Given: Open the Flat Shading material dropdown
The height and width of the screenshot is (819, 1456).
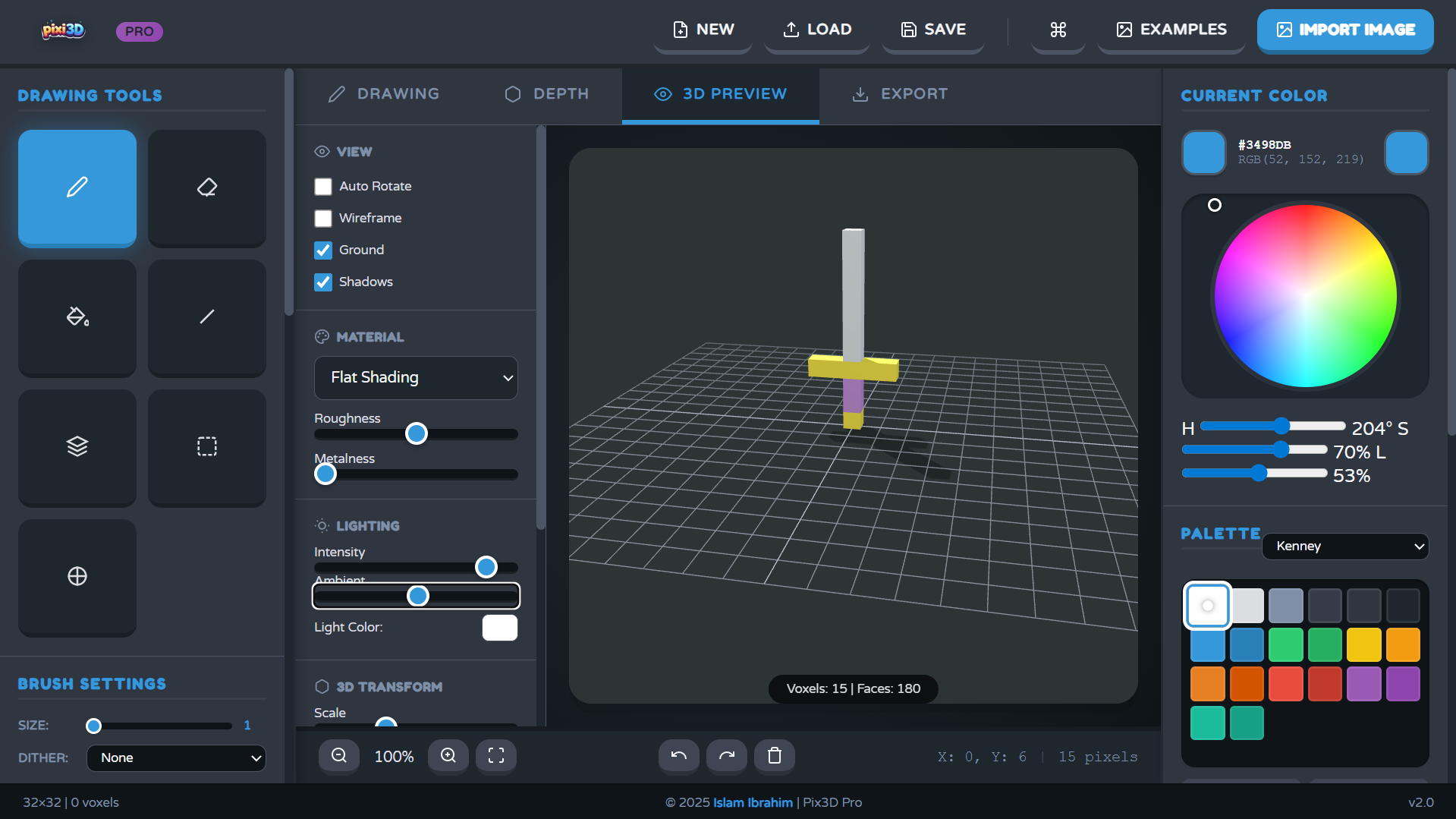Looking at the screenshot, I should [416, 378].
